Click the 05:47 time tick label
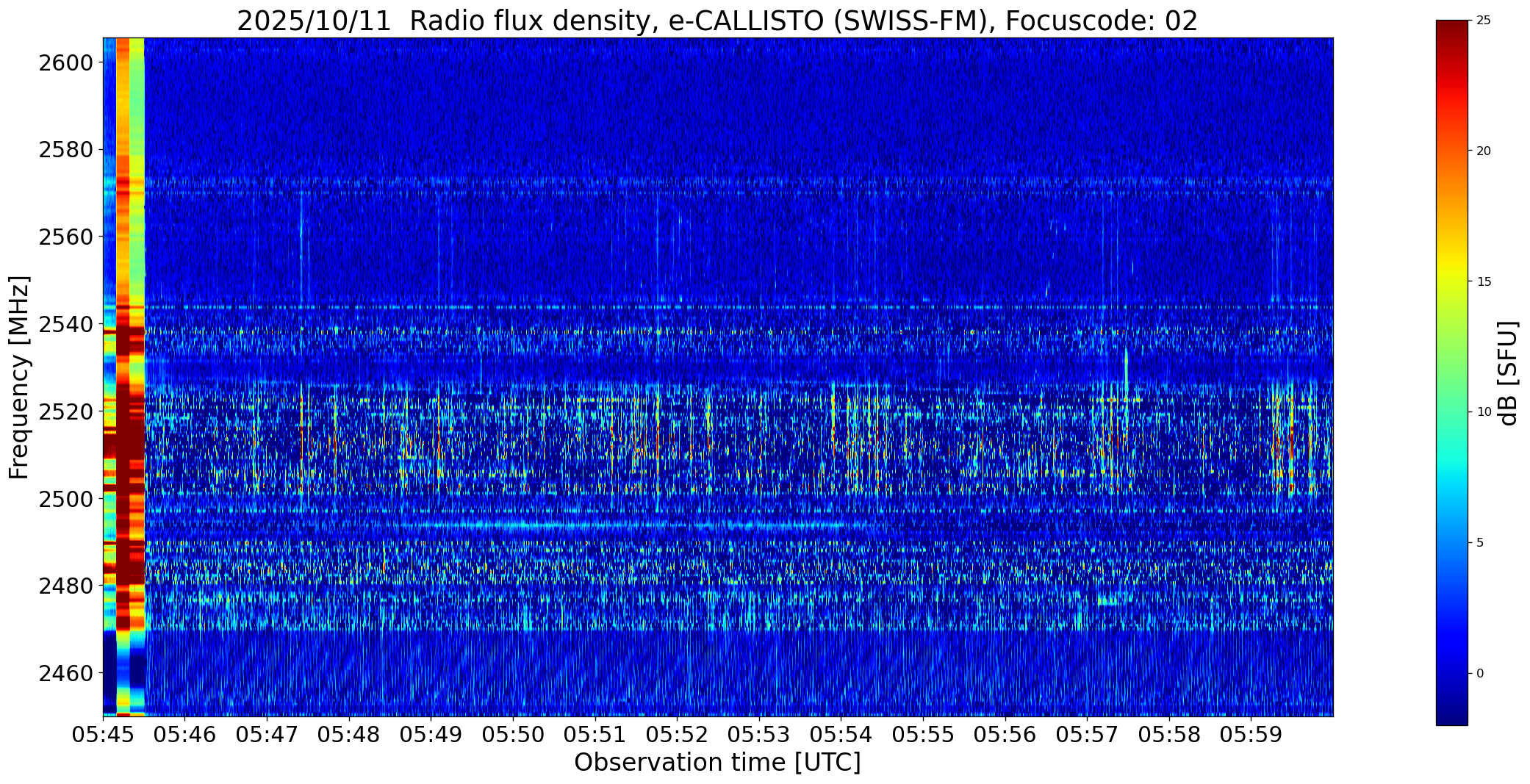 [267, 734]
